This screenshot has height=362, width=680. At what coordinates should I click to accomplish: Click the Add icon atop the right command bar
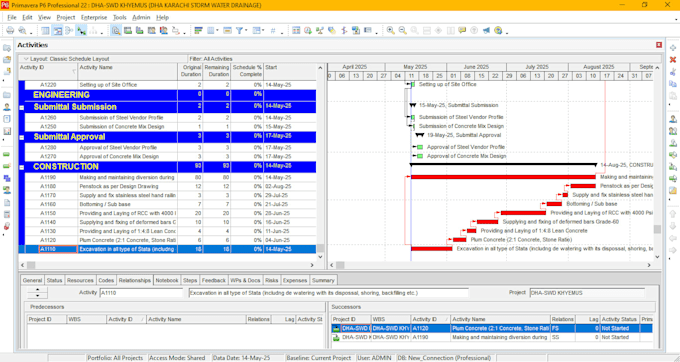click(673, 48)
